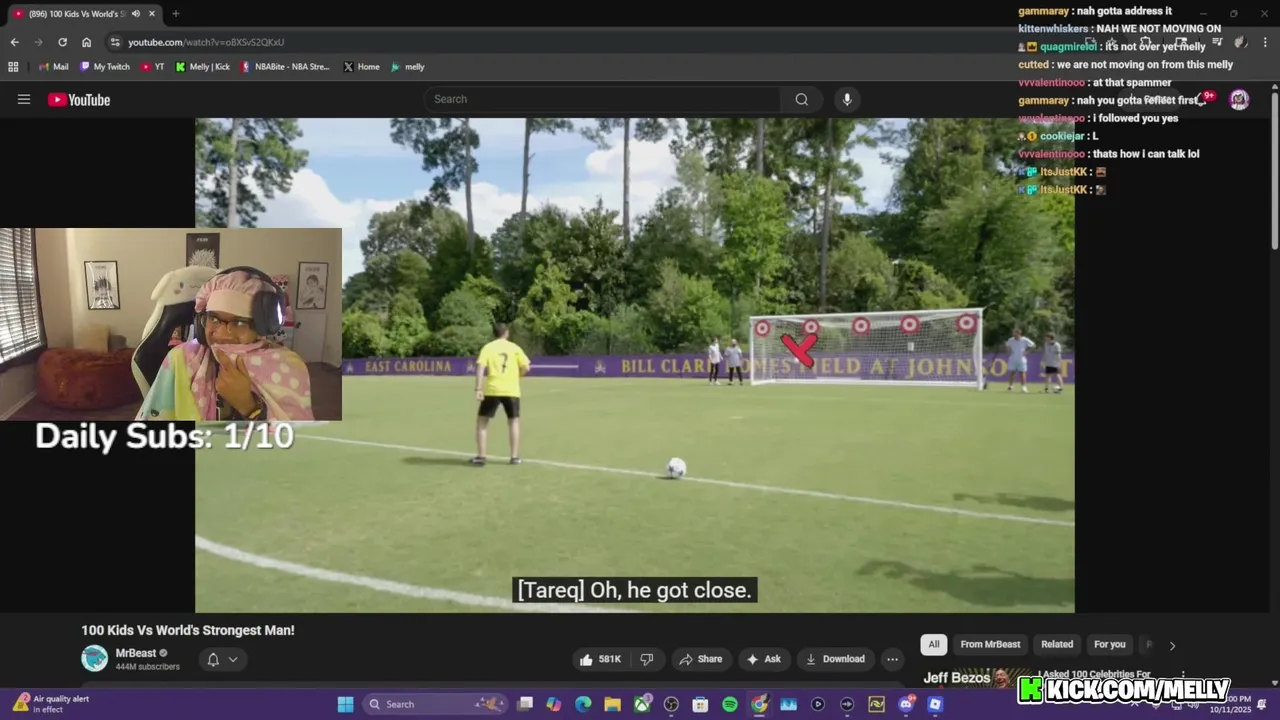Open the MrBeast channel name link

[136, 653]
